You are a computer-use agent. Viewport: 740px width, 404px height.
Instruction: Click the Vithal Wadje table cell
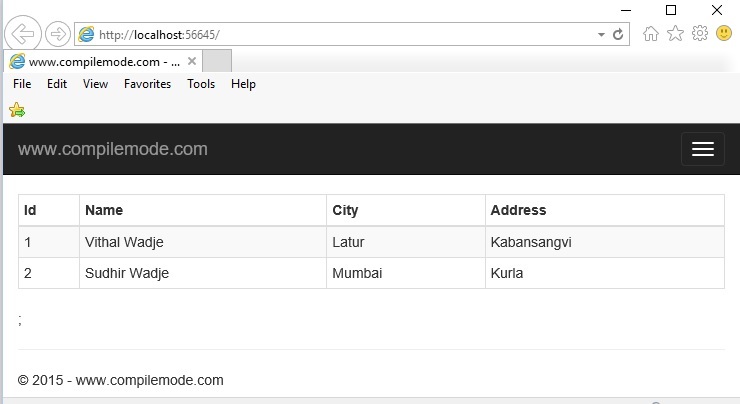(124, 242)
